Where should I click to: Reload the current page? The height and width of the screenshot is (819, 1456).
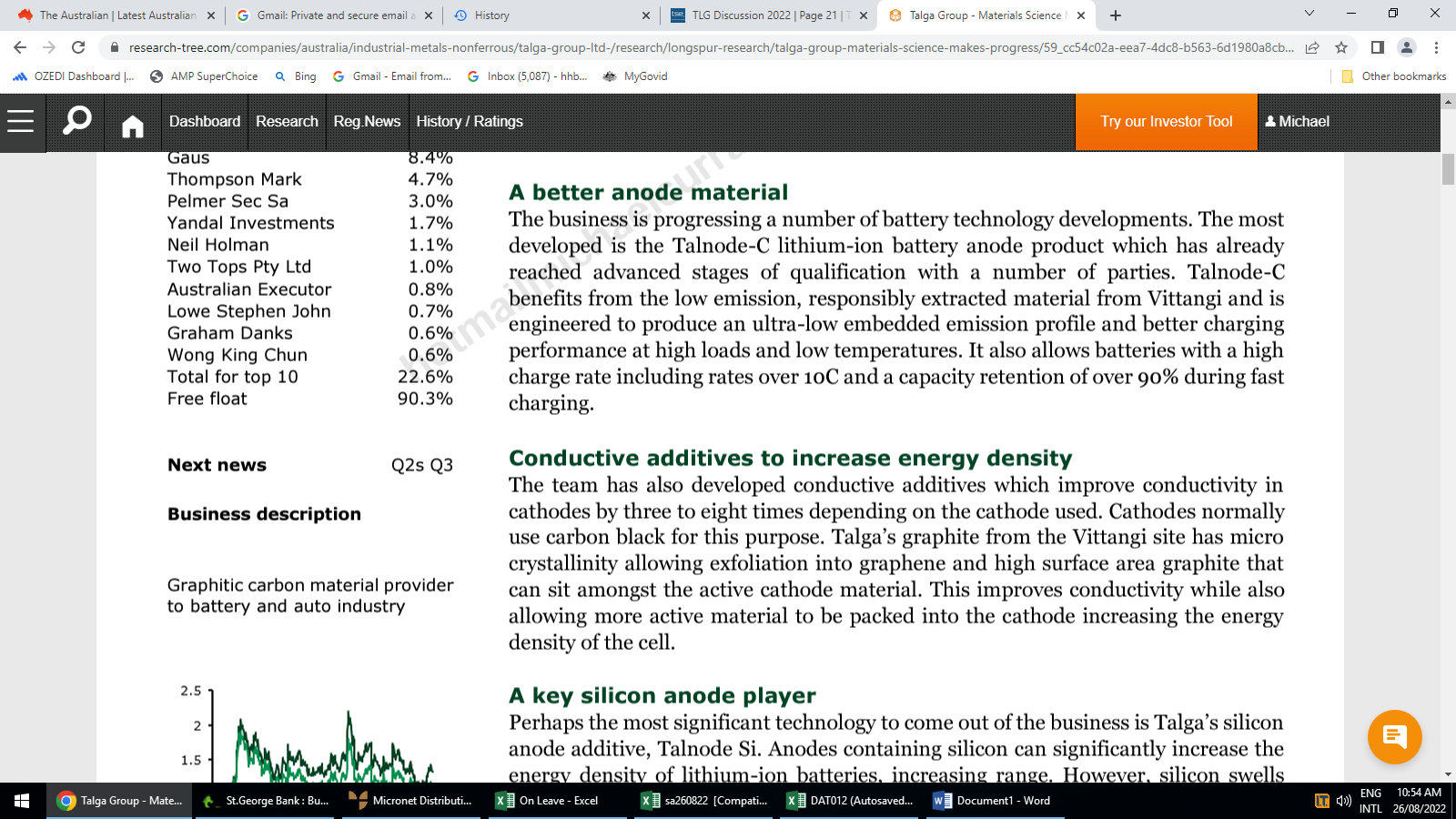pyautogui.click(x=78, y=47)
